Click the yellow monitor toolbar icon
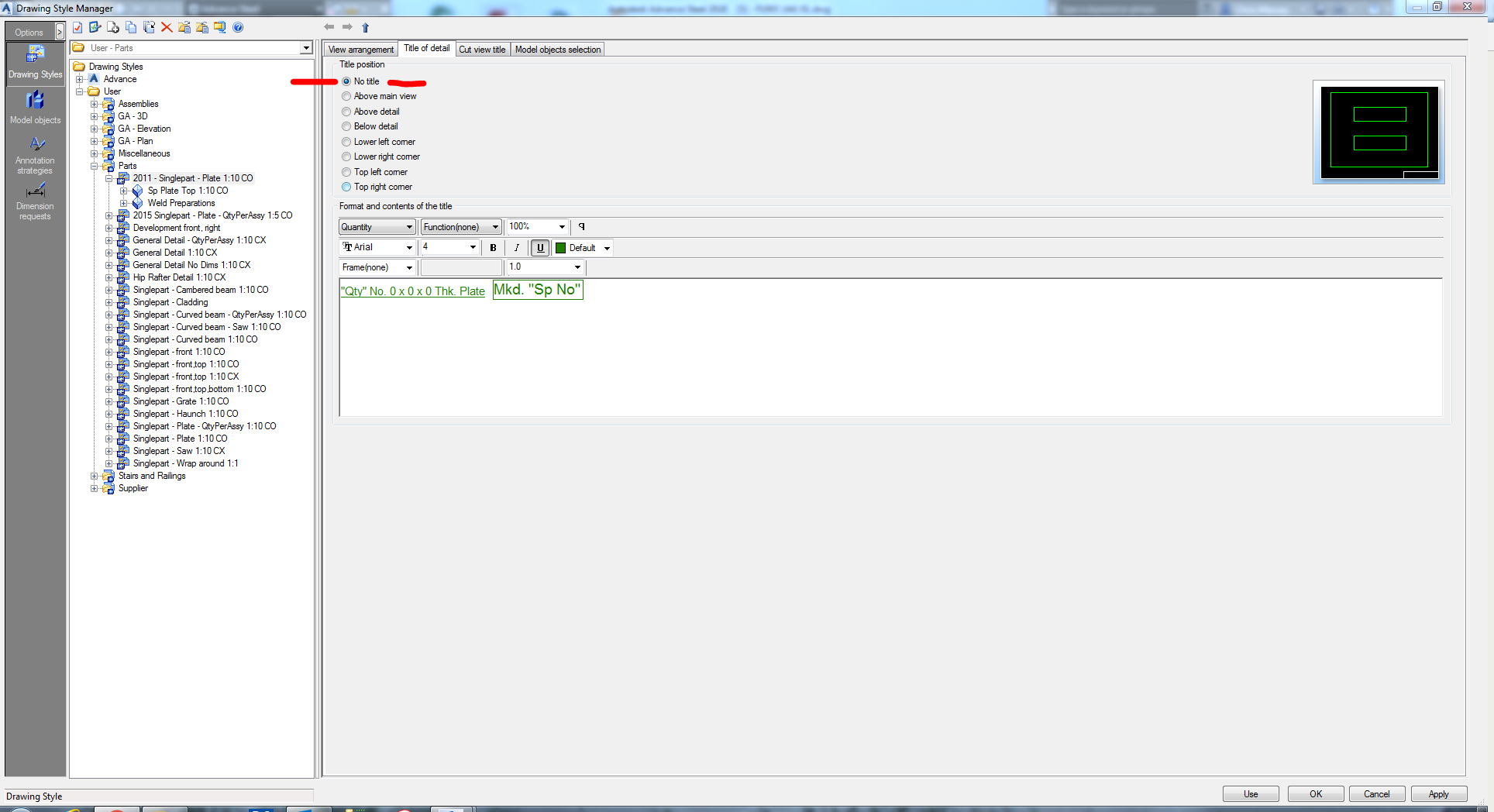Viewport: 1494px width, 812px height. click(x=220, y=27)
